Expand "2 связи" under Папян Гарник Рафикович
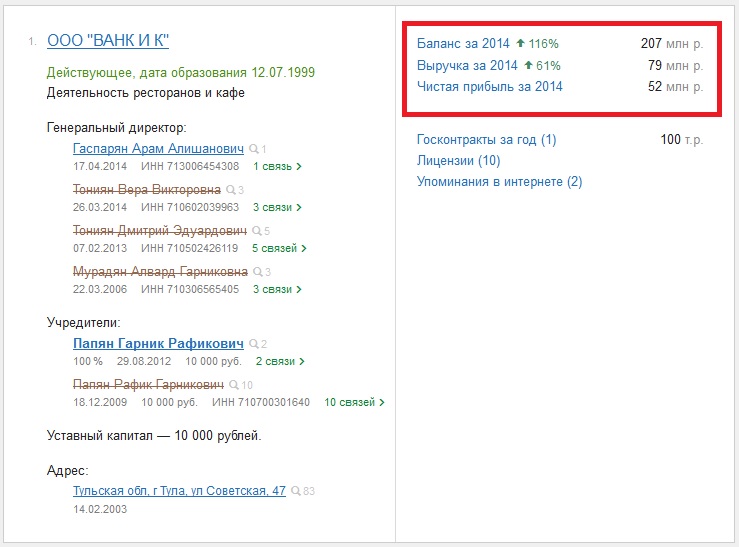The image size is (739, 547). pos(280,361)
